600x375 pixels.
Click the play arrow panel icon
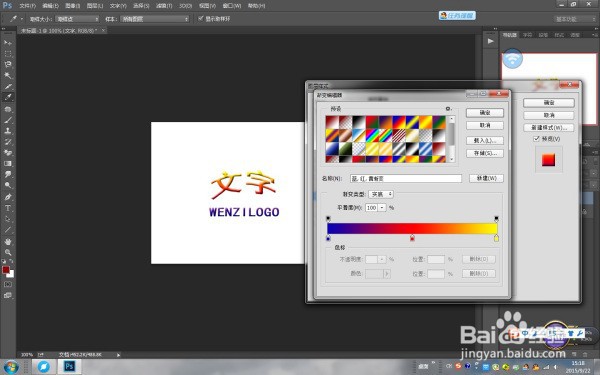tap(491, 41)
